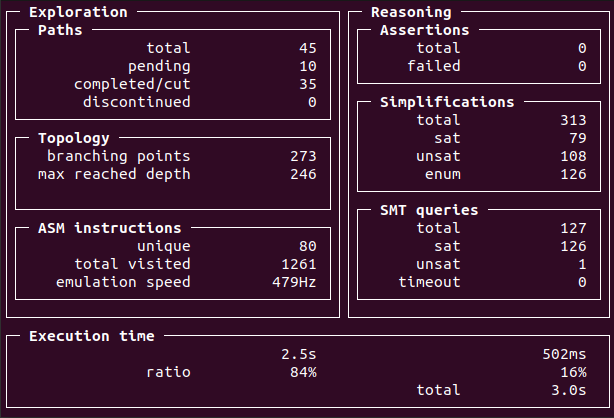This screenshot has height=418, width=614.
Task: Click the Reasoning panel title
Action: [x=411, y=12]
